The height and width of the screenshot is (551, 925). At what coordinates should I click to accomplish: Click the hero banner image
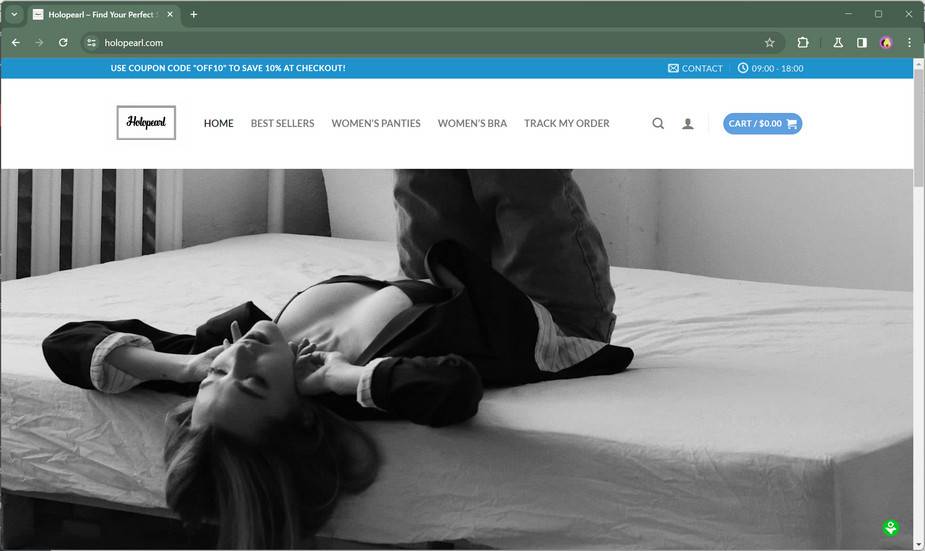click(x=457, y=359)
